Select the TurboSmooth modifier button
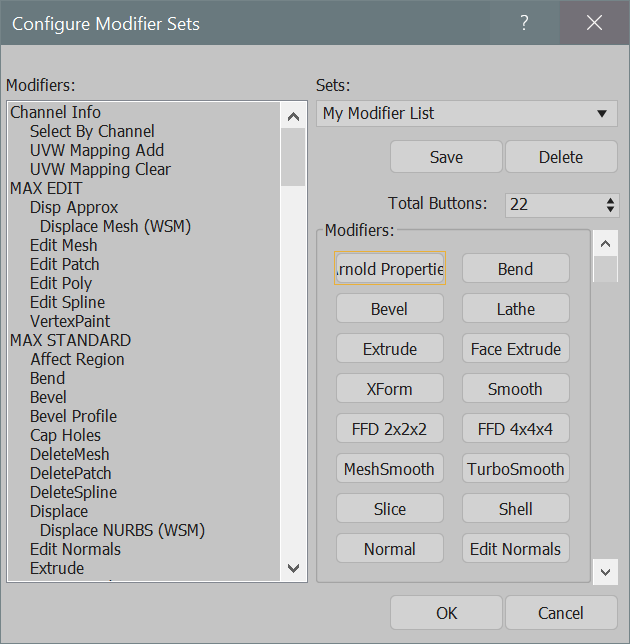This screenshot has height=644, width=630. coord(515,468)
